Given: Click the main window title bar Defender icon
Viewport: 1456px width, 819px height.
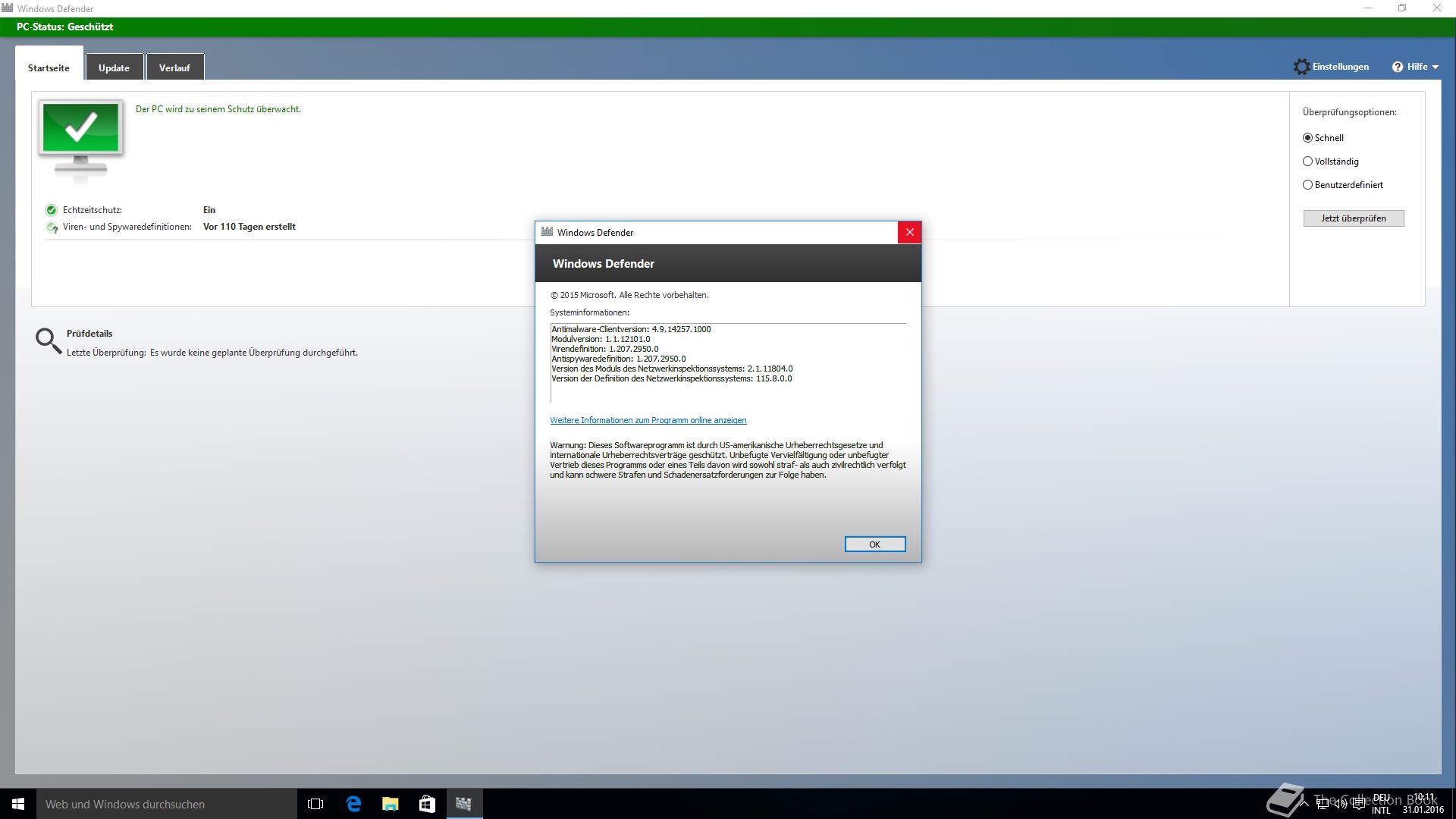Looking at the screenshot, I should point(8,8).
